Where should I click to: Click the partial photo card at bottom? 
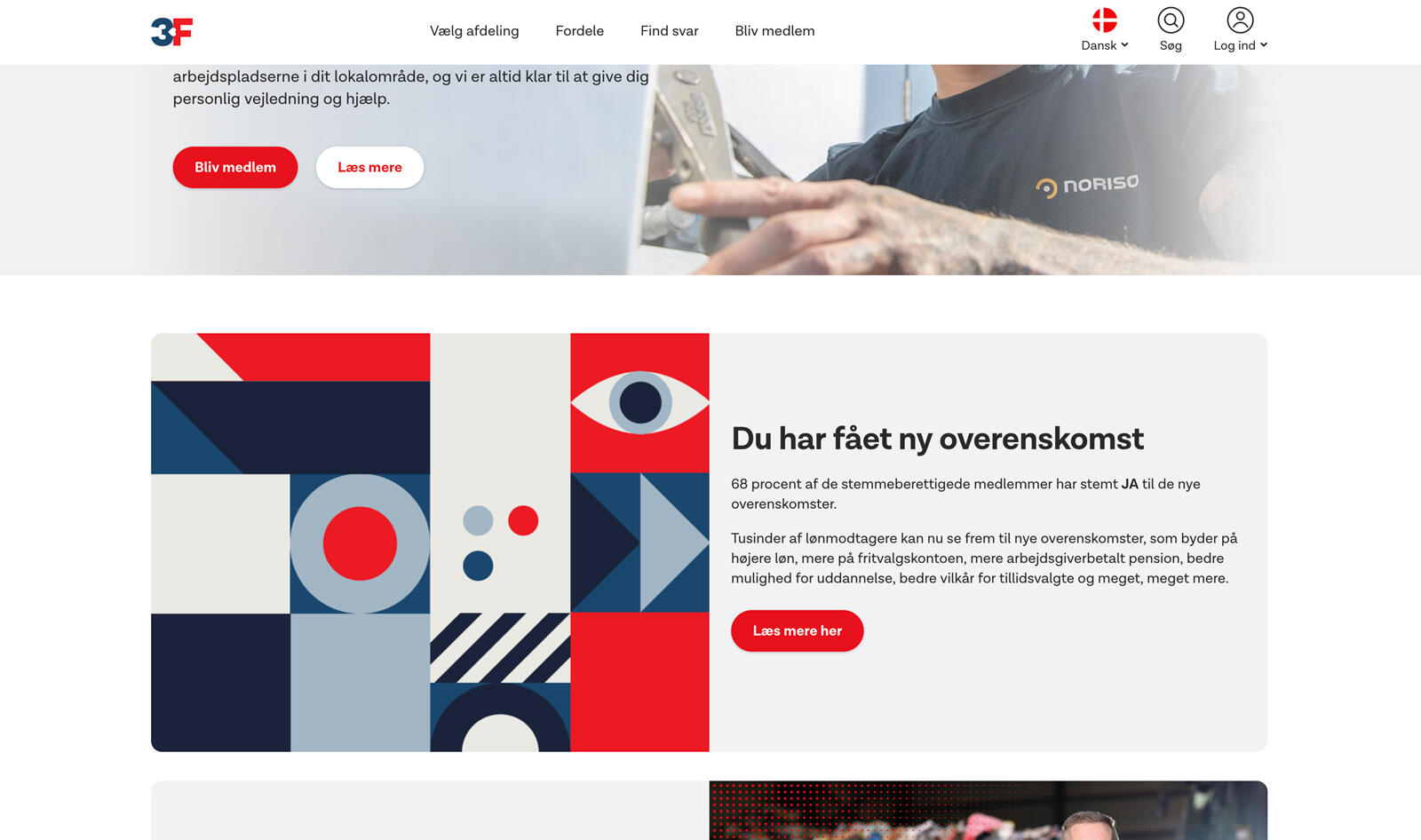click(988, 811)
